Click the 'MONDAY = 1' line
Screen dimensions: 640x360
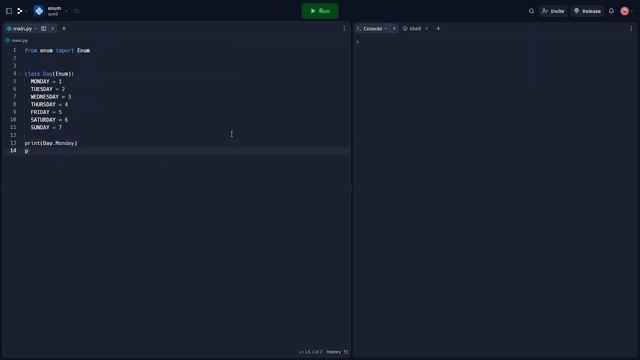coord(46,82)
